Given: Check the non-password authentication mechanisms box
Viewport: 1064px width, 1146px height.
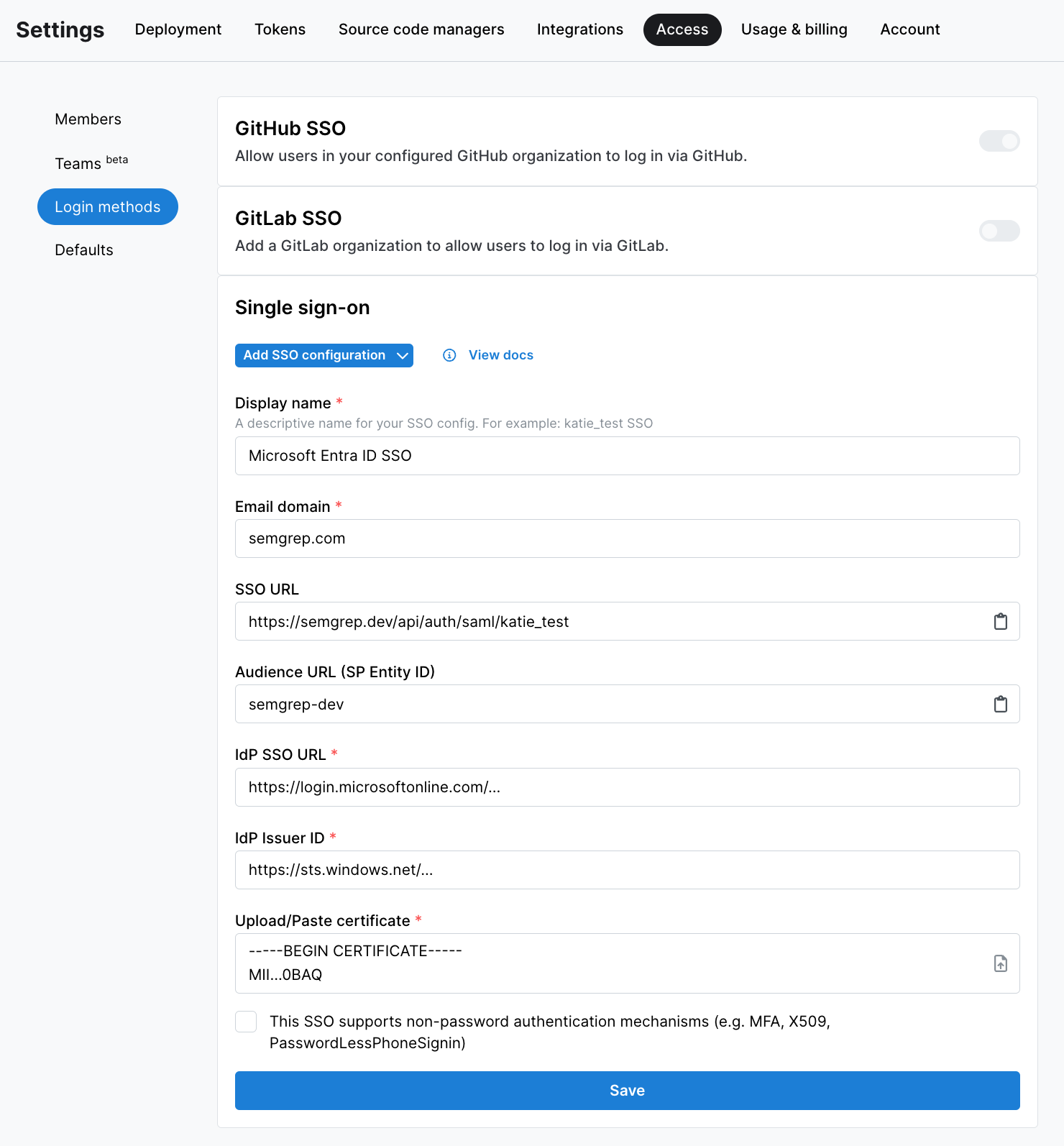Looking at the screenshot, I should tap(245, 1021).
